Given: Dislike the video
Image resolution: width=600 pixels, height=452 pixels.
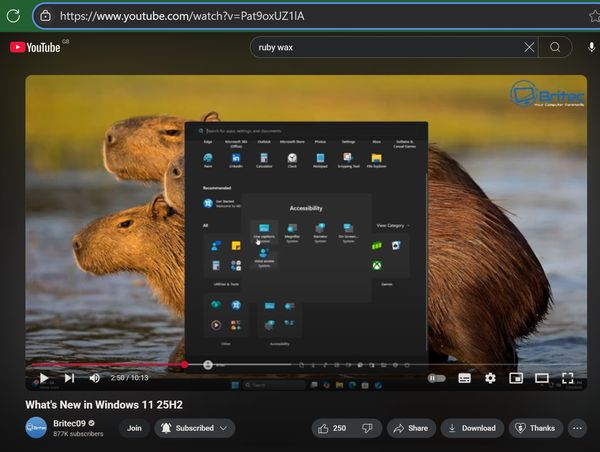Looking at the screenshot, I should pyautogui.click(x=368, y=428).
